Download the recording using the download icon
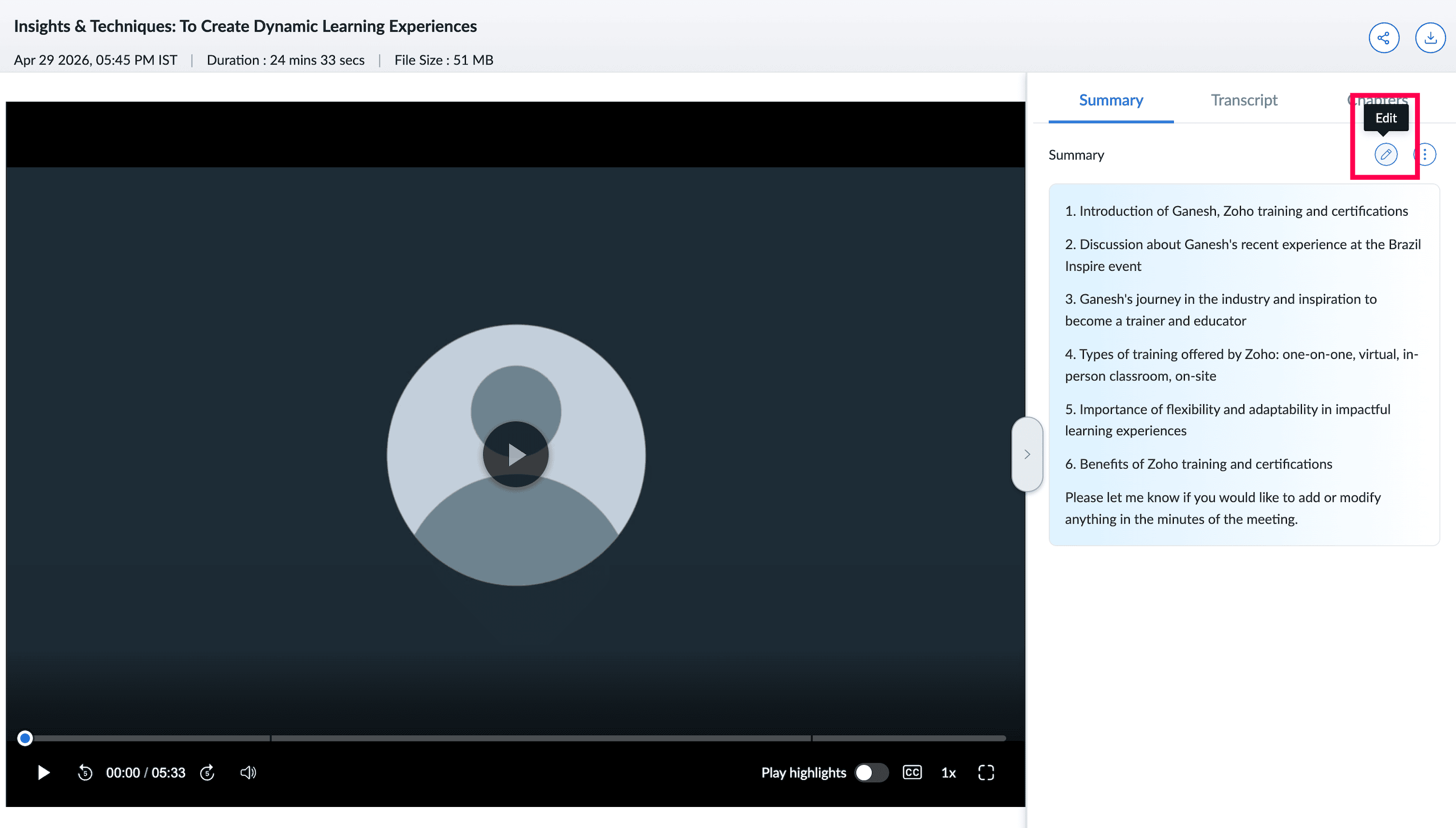Image resolution: width=1456 pixels, height=828 pixels. coord(1430,38)
